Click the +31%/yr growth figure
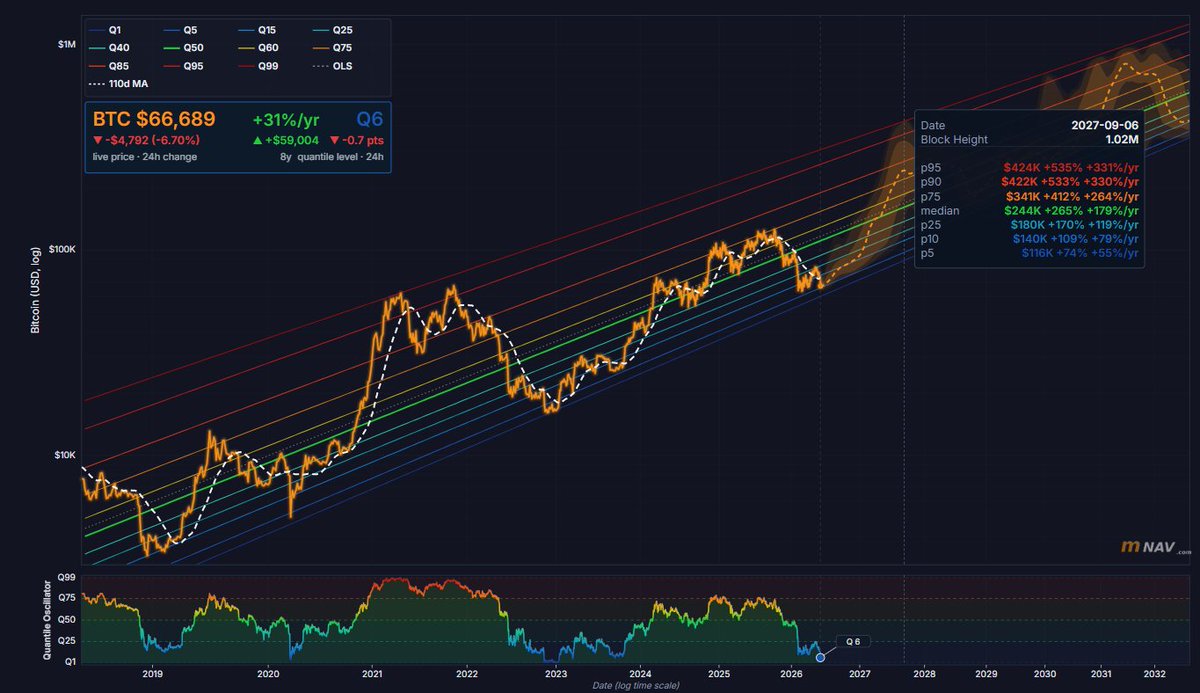Viewport: 1200px width, 693px height. (x=286, y=120)
